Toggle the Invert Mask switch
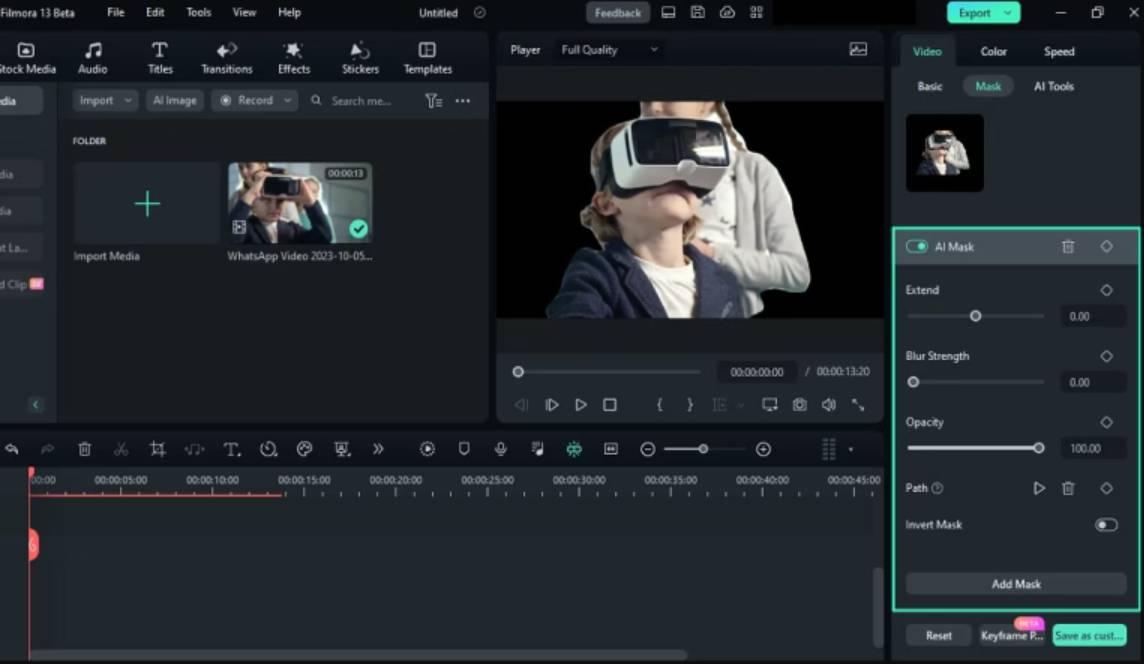Viewport: 1144px width, 664px height. click(x=1106, y=525)
